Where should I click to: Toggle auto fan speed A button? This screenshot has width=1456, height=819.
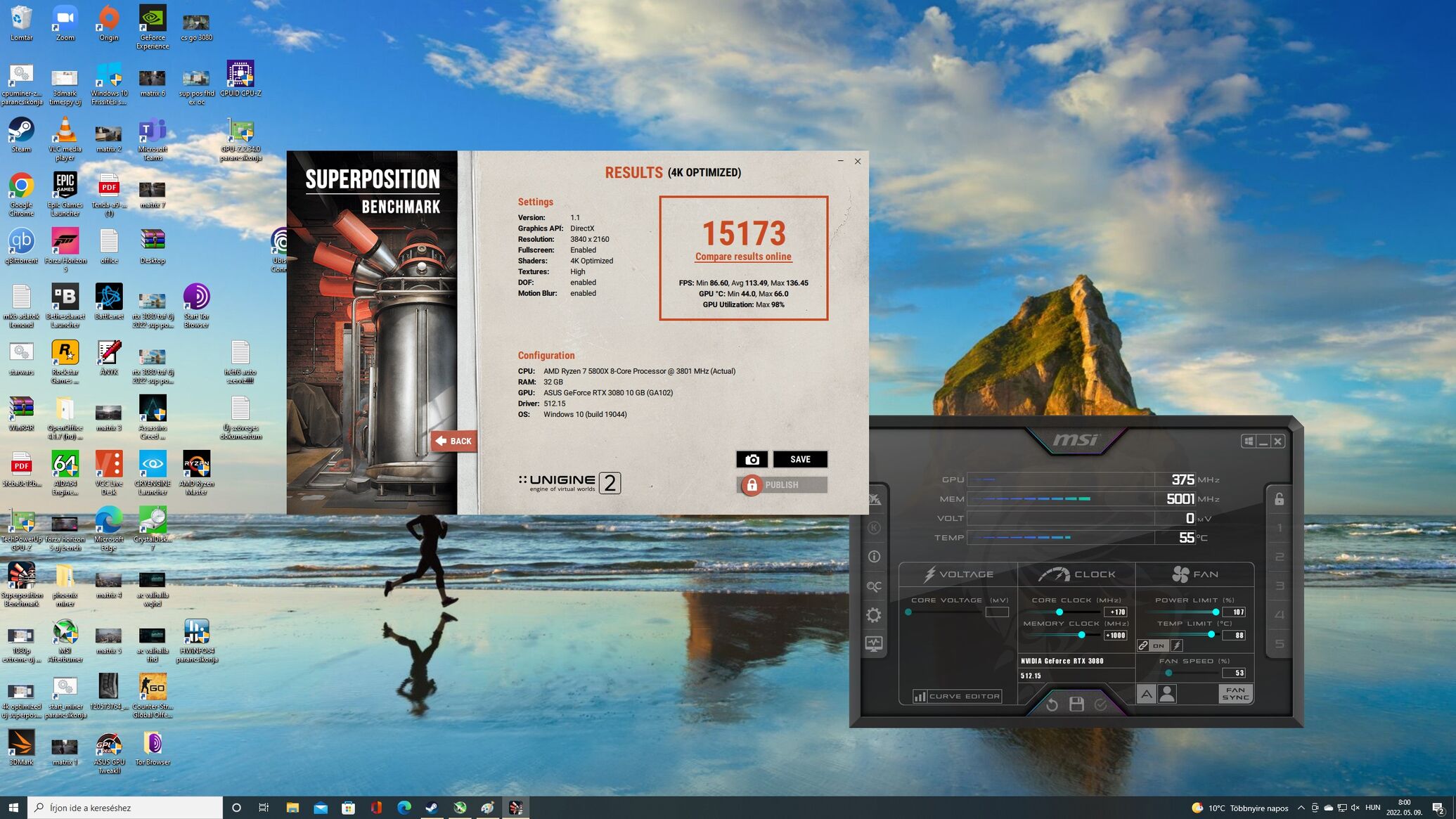[x=1146, y=695]
